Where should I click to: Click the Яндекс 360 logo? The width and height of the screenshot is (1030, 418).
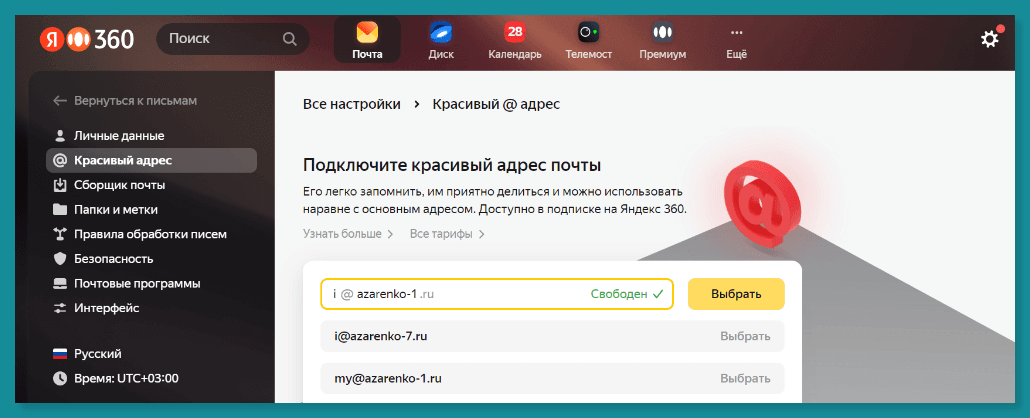point(86,39)
